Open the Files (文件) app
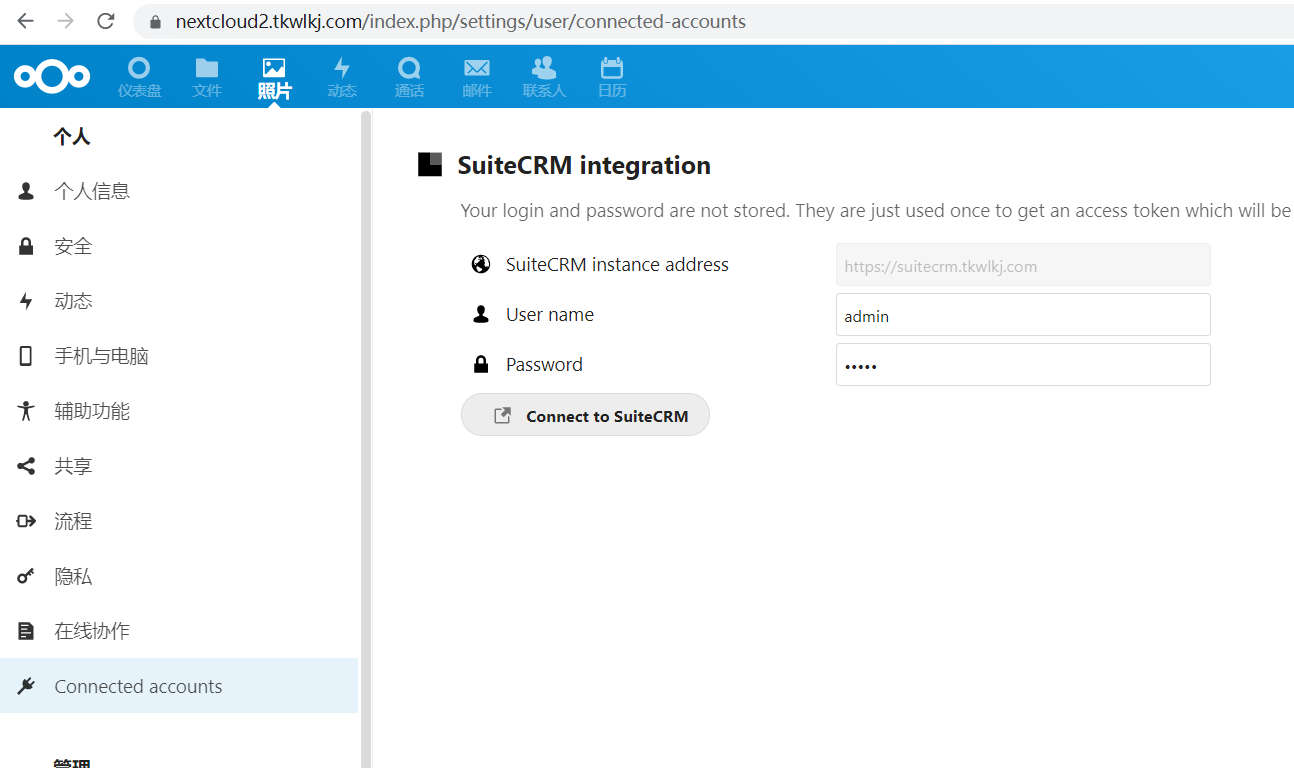 click(x=207, y=77)
